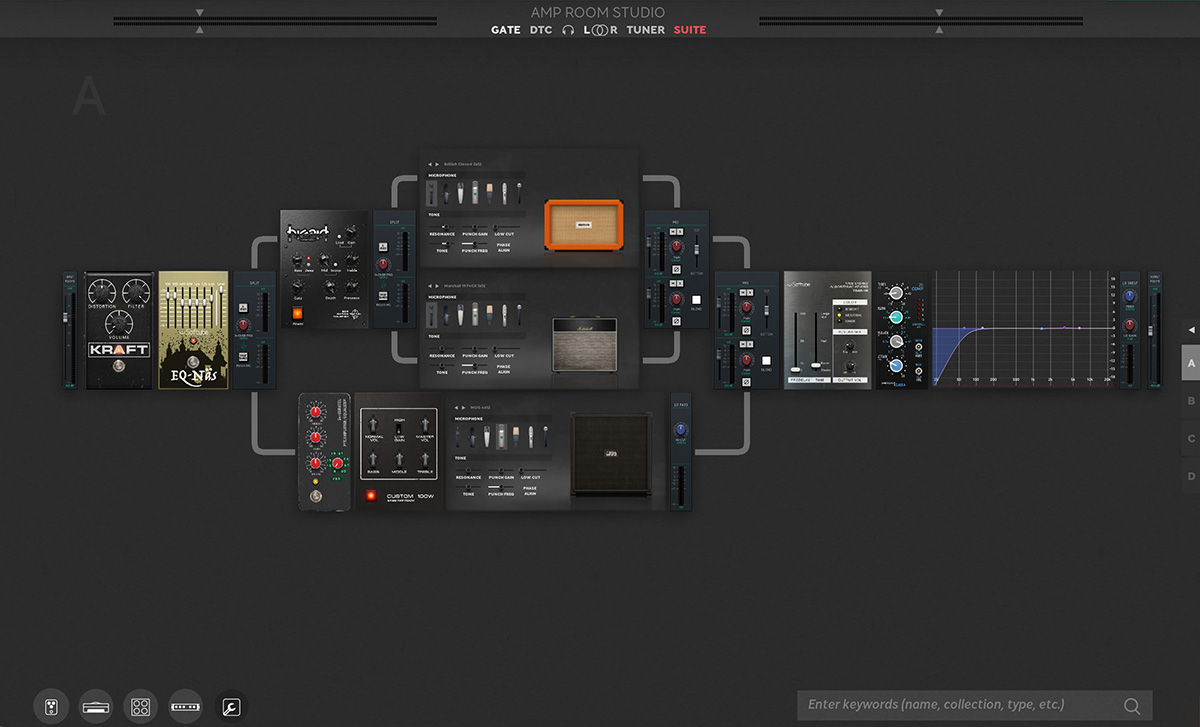
Task: Click the Distortion knob on KRAFT pedal
Action: tap(102, 291)
